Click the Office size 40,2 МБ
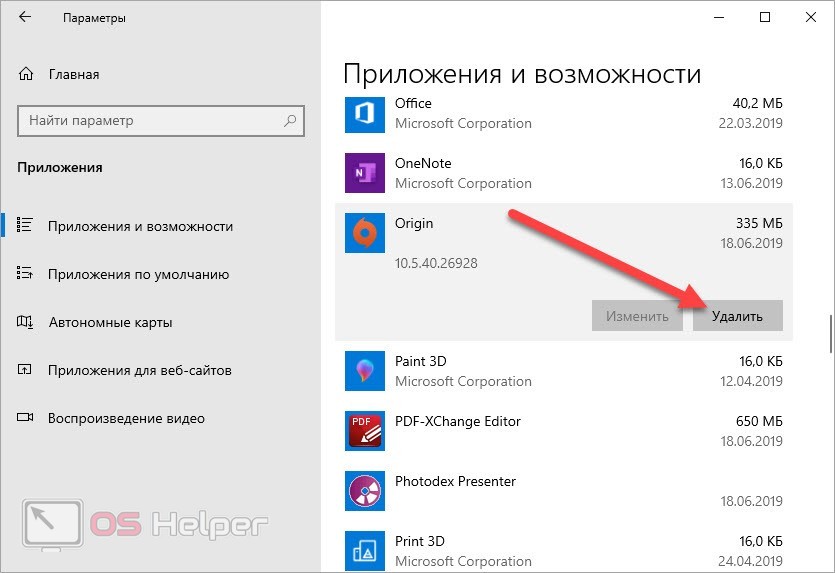Image resolution: width=835 pixels, height=573 pixels. click(758, 103)
